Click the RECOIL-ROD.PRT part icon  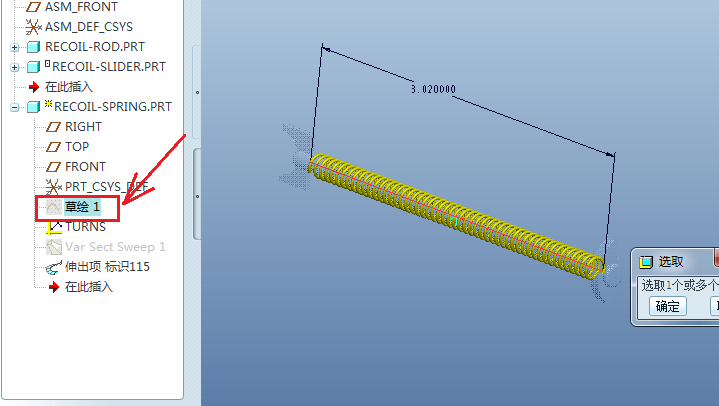[x=33, y=47]
